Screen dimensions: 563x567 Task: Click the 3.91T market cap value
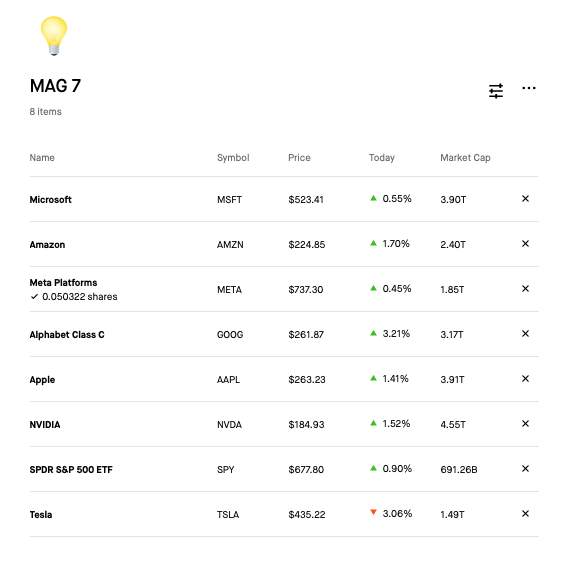pos(452,380)
